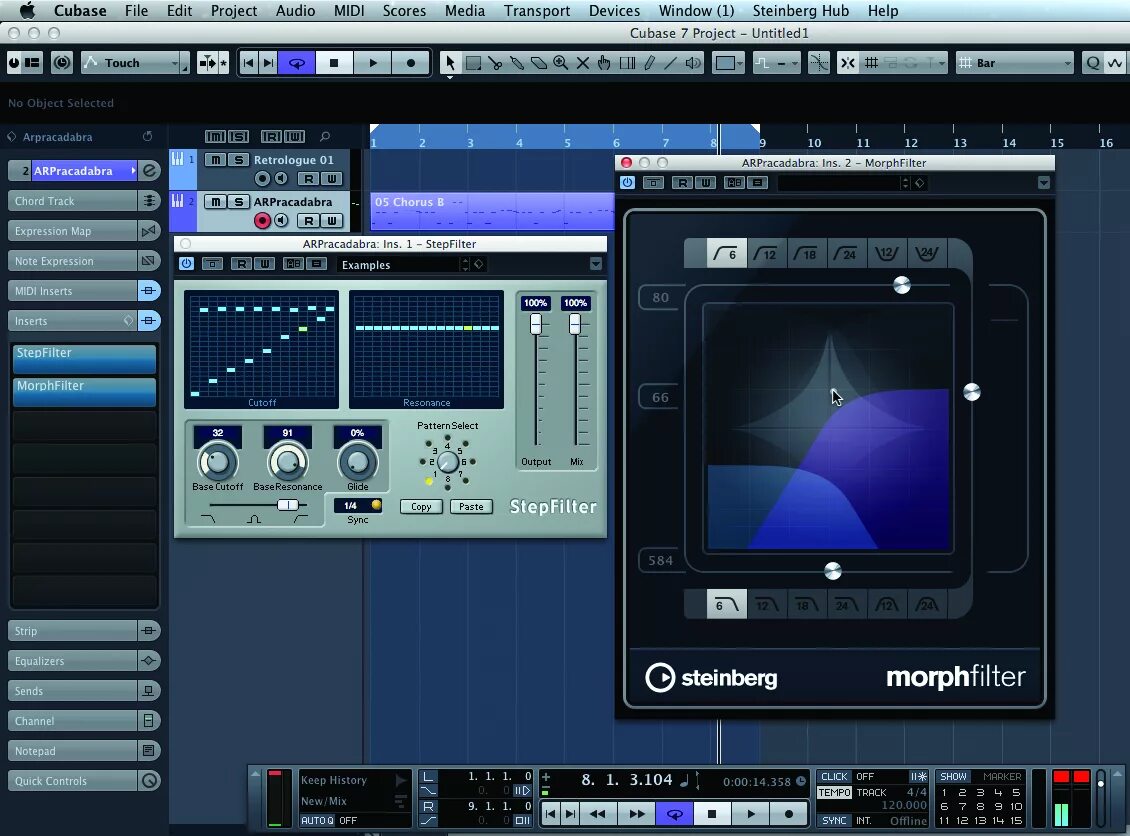1130x836 pixels.
Task: Click the 05 Chorus B MIDI clip
Action: (492, 210)
